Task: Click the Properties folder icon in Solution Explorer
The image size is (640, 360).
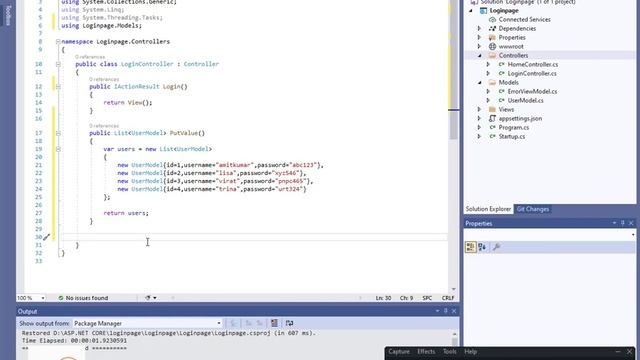Action: (x=492, y=38)
